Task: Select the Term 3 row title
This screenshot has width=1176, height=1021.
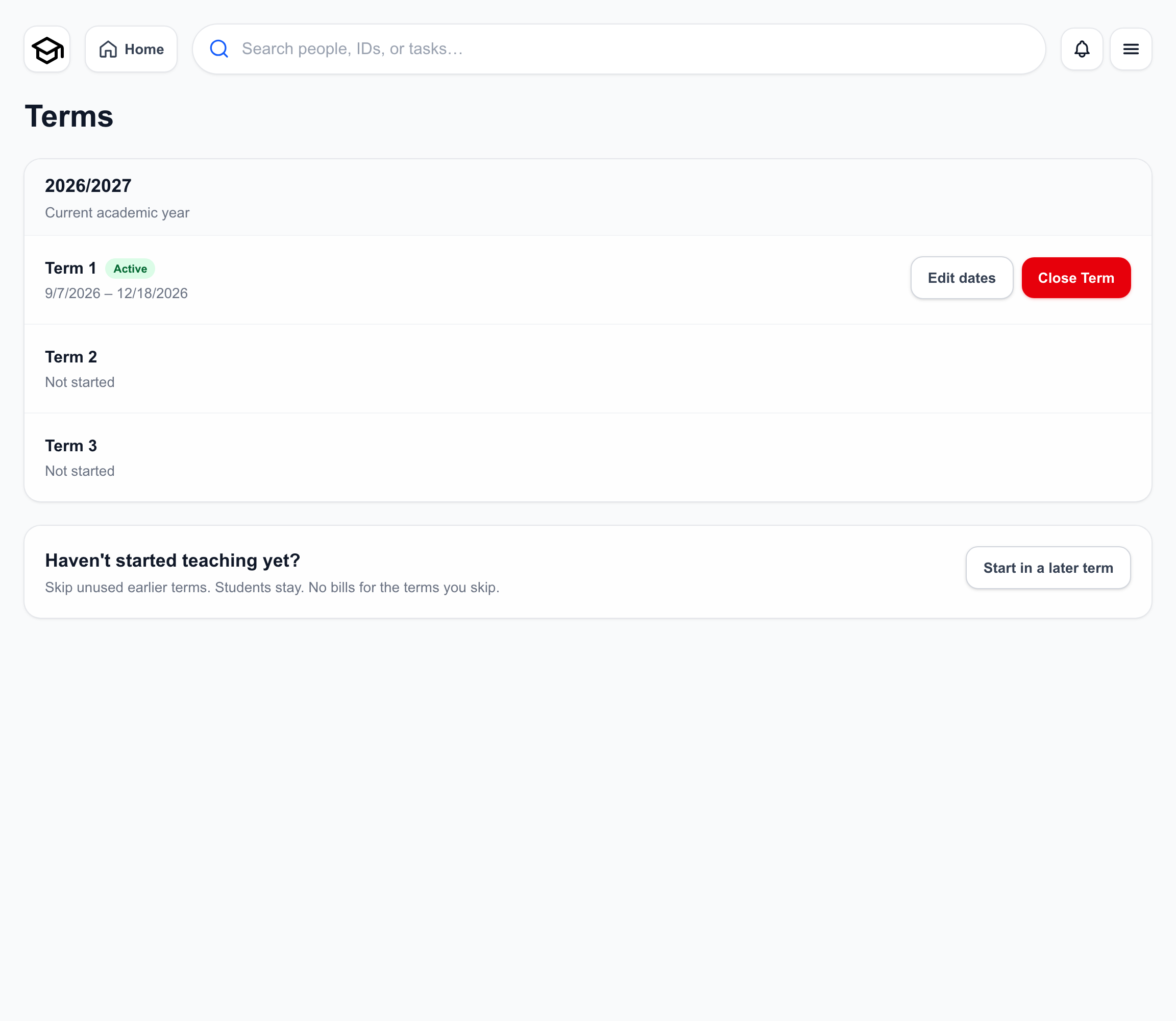Action: (x=71, y=446)
